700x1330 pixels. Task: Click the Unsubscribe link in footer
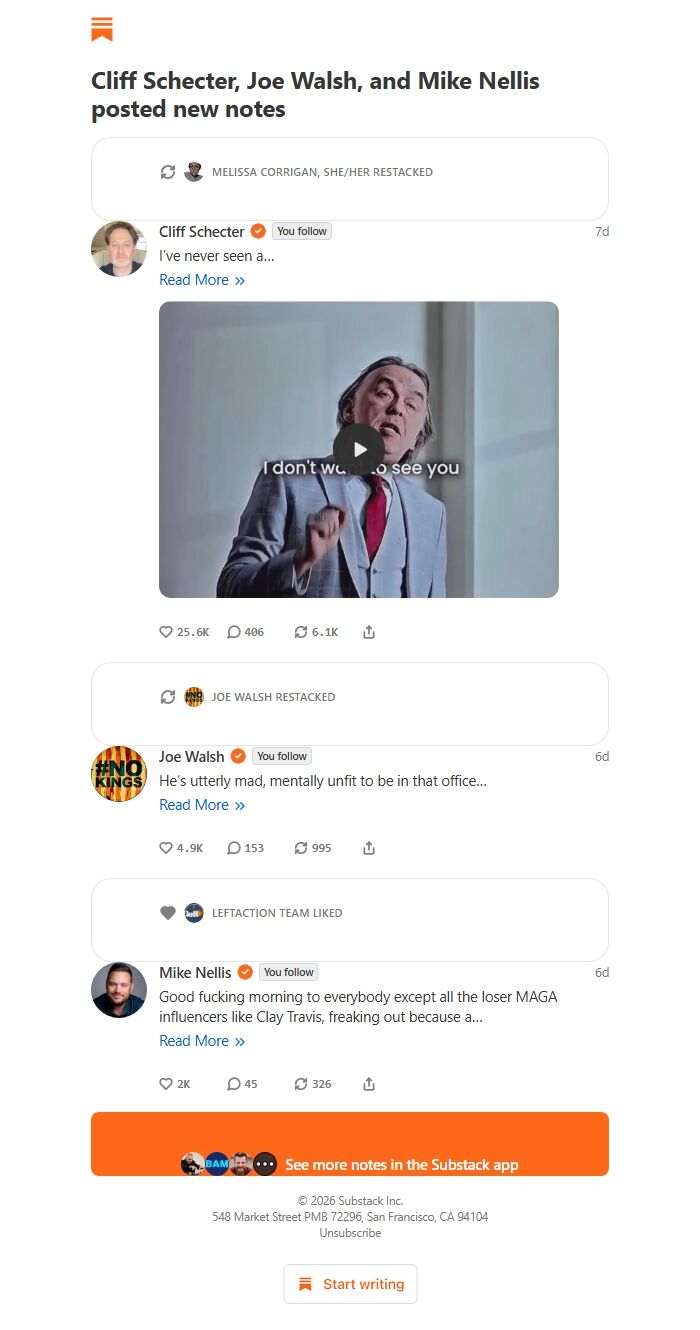click(x=350, y=1233)
